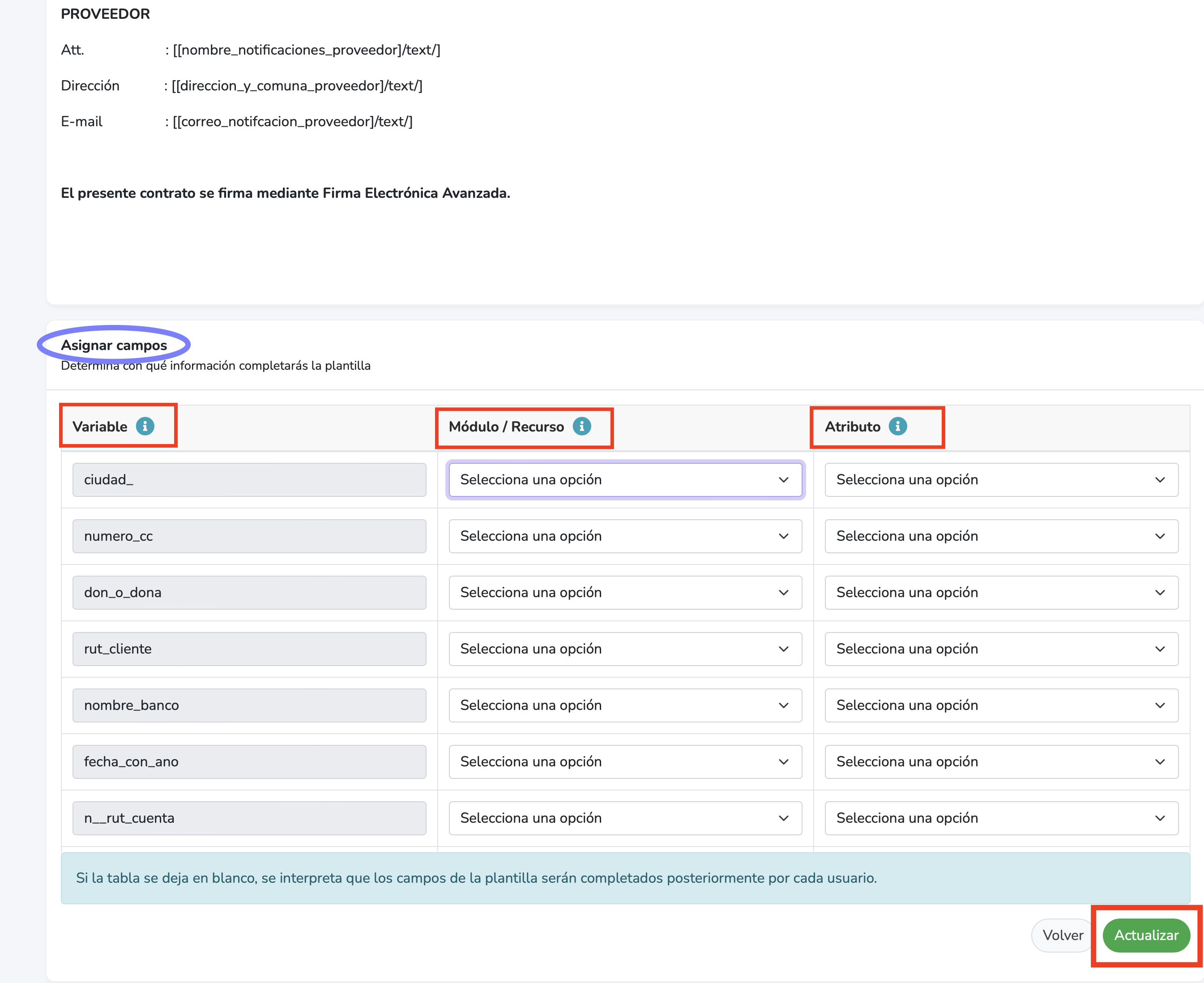Click the PROVEEDOR heading text

[105, 14]
